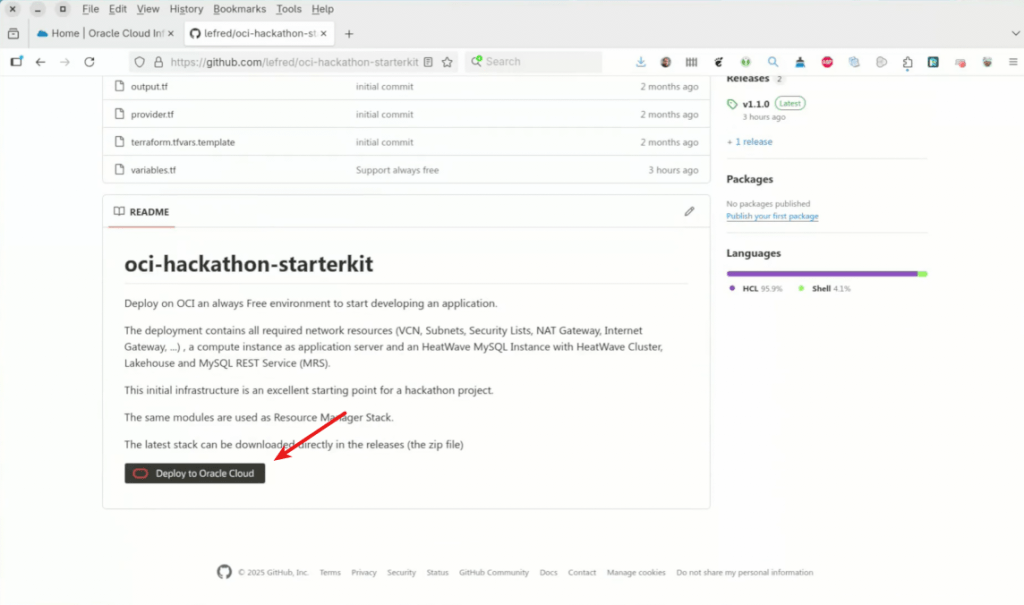Open the provider.tf file
The width and height of the screenshot is (1024, 605).
[152, 114]
